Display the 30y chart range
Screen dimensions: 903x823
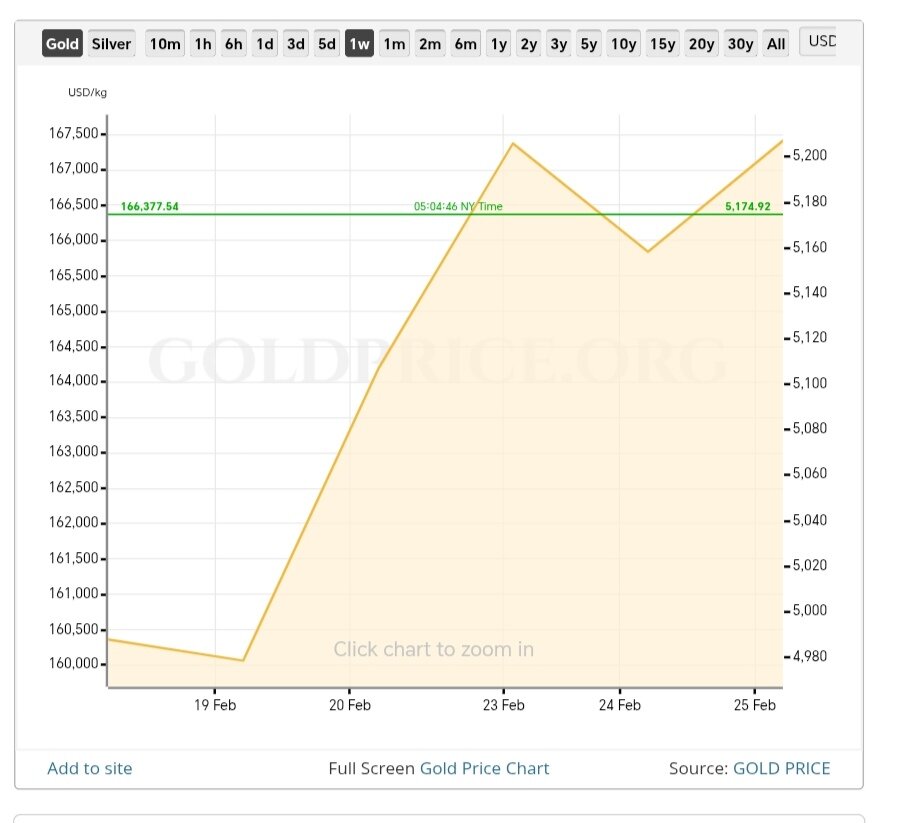pyautogui.click(x=740, y=44)
